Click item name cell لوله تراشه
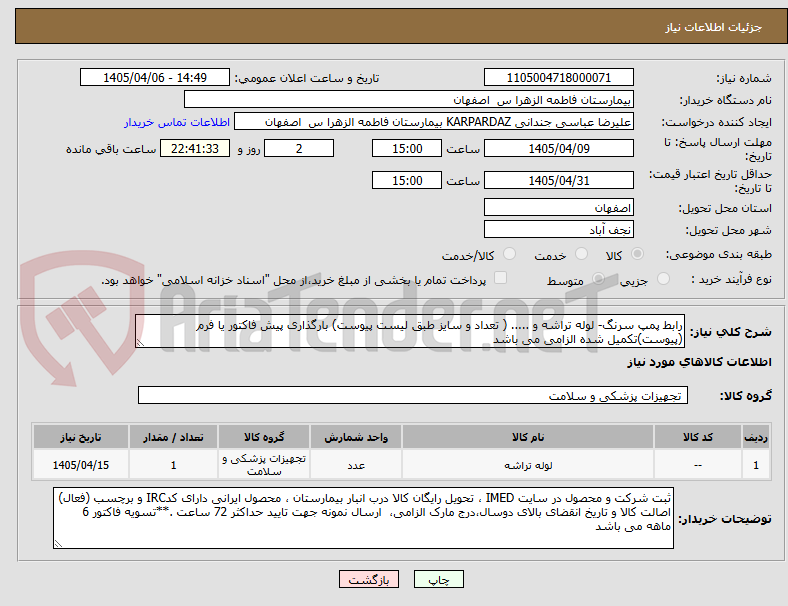 click(528, 465)
